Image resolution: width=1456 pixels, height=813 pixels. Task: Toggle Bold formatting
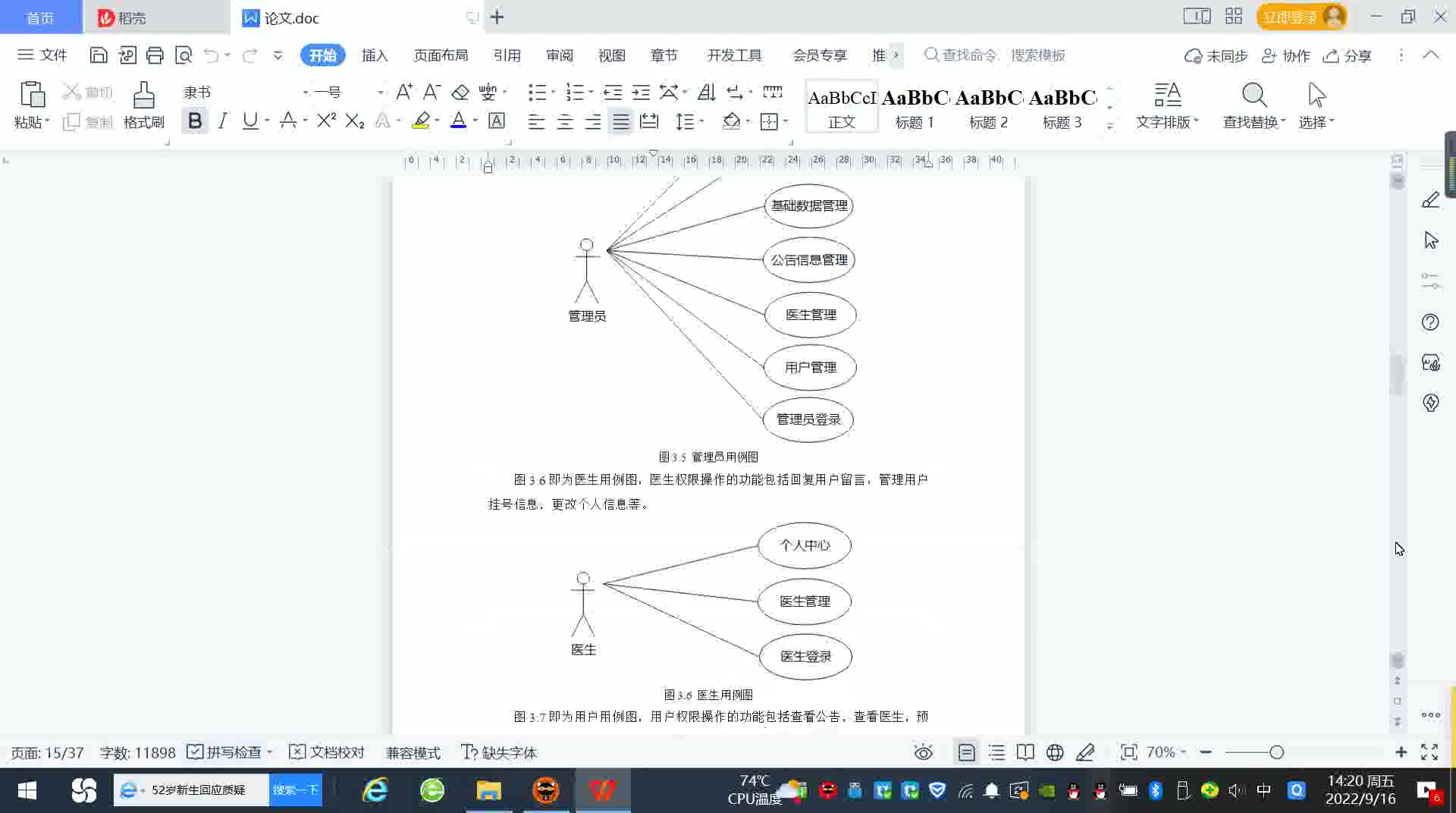(x=195, y=121)
